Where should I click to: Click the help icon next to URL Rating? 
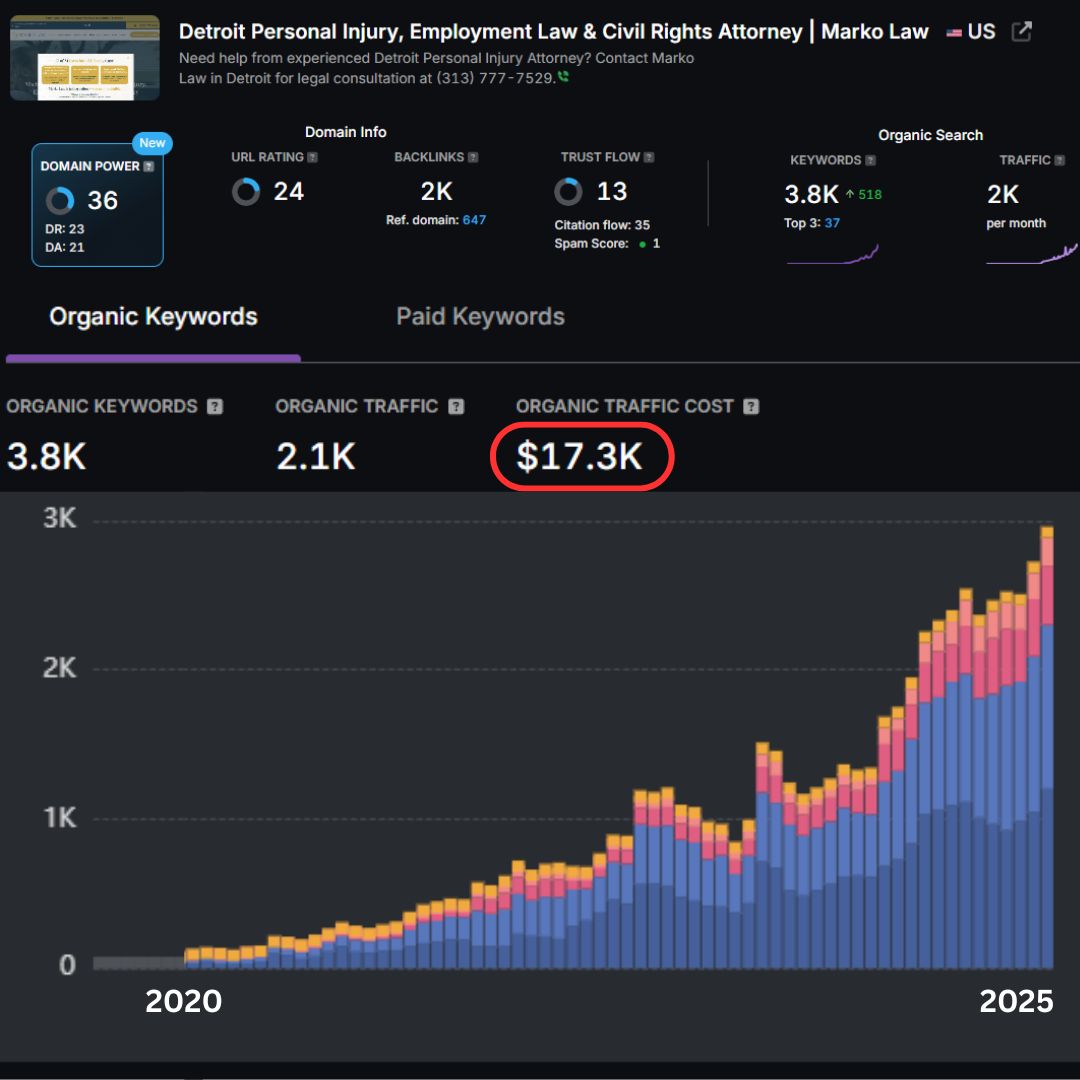pos(313,157)
